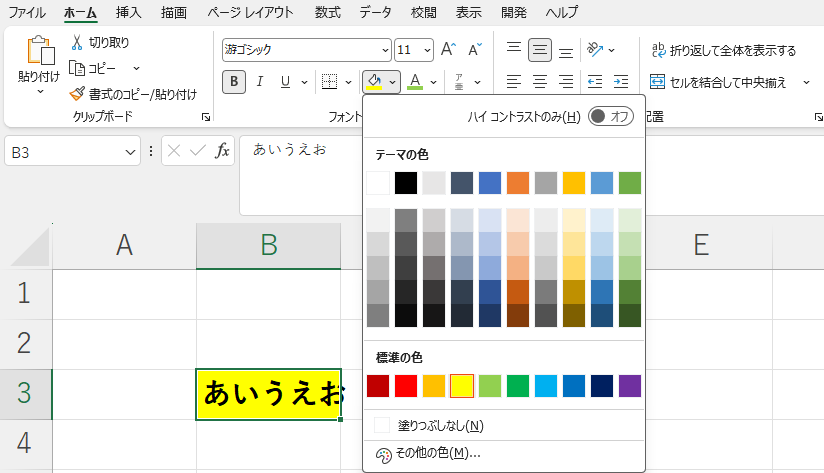The width and height of the screenshot is (824, 473).
Task: Open the borders dropdown arrow
Action: [348, 83]
